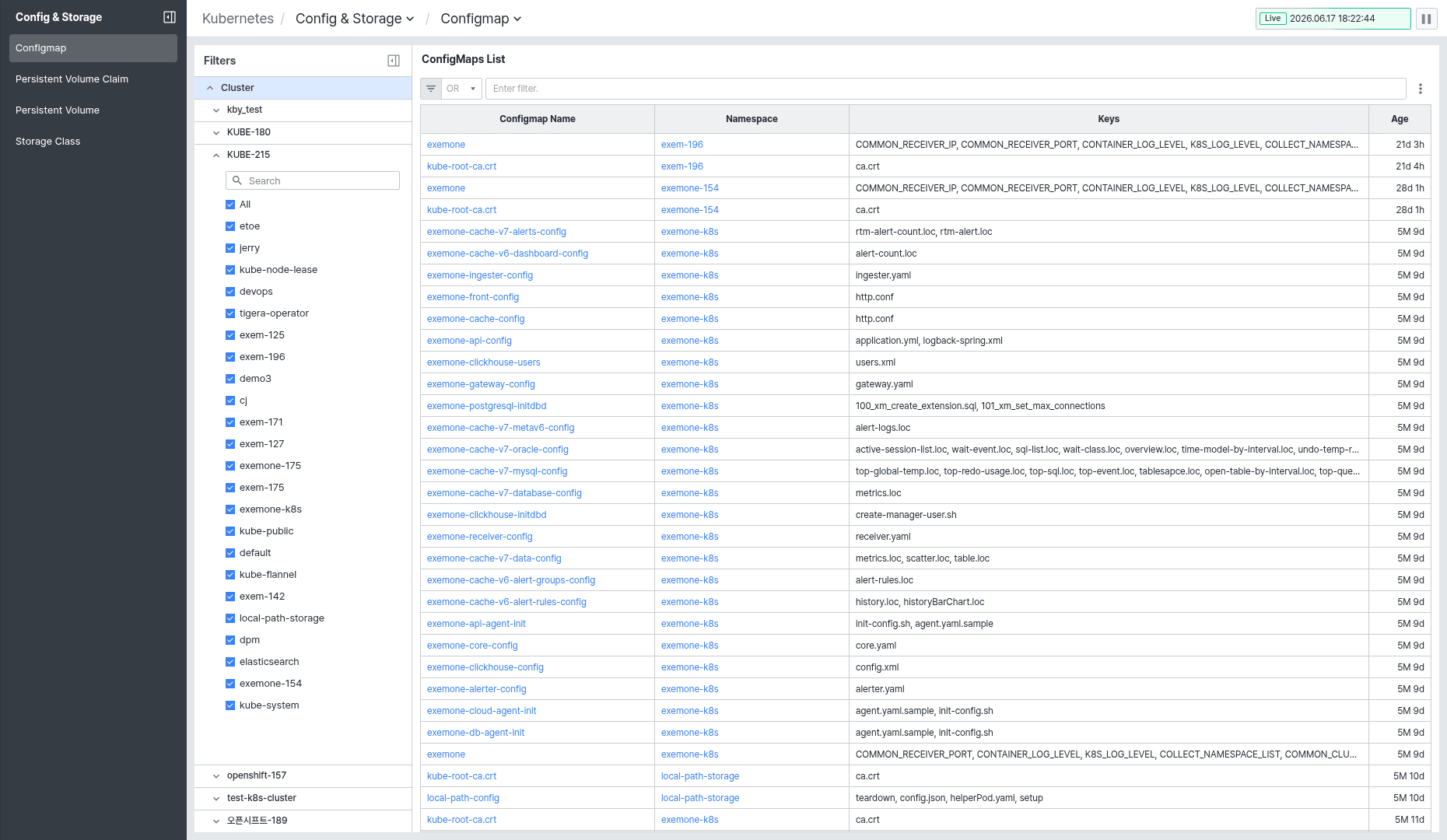1447x840 pixels.
Task: Uncheck the All namespaces checkbox
Action: coord(230,205)
